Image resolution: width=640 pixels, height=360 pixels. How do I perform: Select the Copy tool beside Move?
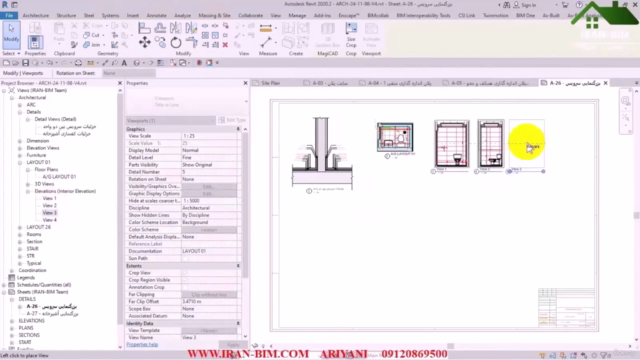pyautogui.click(x=160, y=42)
